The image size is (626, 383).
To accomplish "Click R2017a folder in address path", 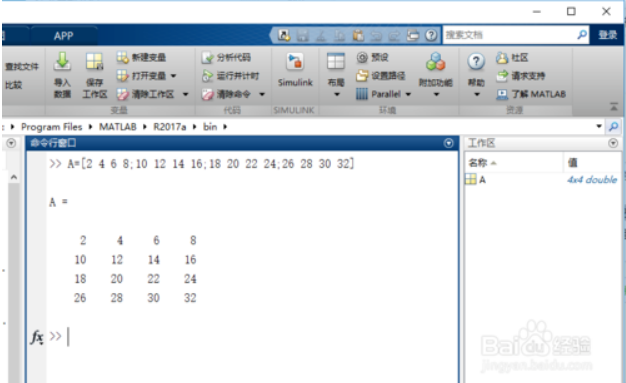I will click(170, 127).
